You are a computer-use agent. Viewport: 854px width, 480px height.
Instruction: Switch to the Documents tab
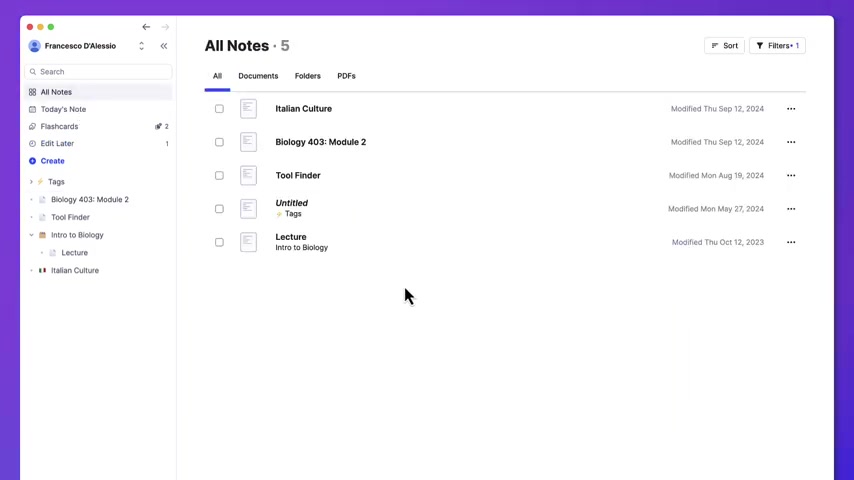258,76
